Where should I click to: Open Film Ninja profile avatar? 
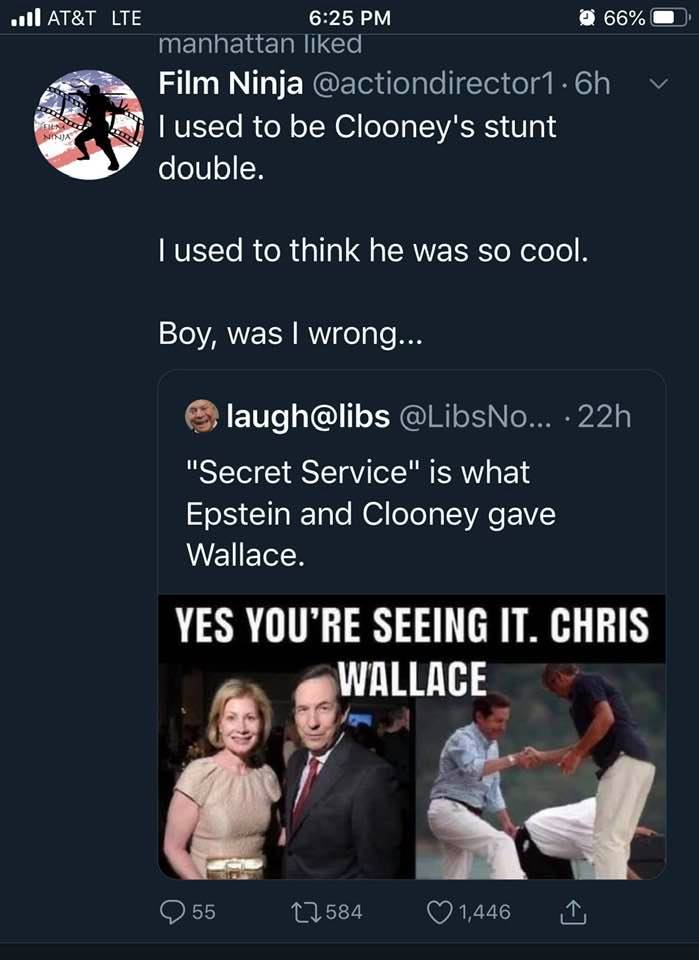(89, 124)
